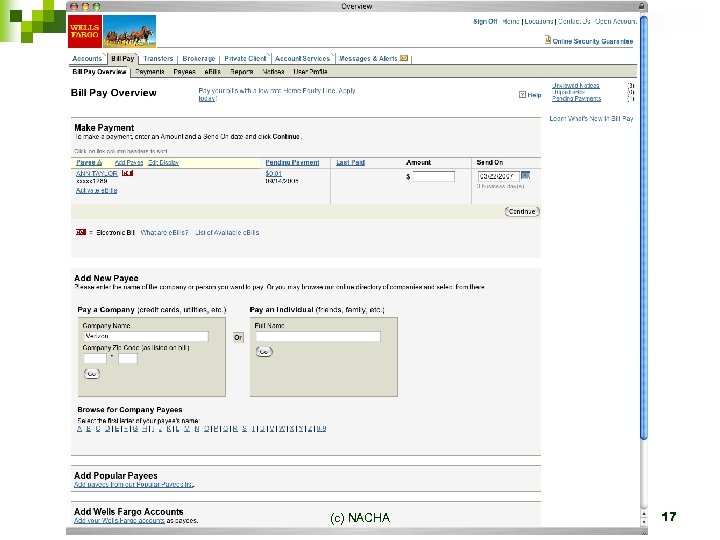This screenshot has height=540, width=720.
Task: Click the Add Payee link
Action: (x=129, y=163)
